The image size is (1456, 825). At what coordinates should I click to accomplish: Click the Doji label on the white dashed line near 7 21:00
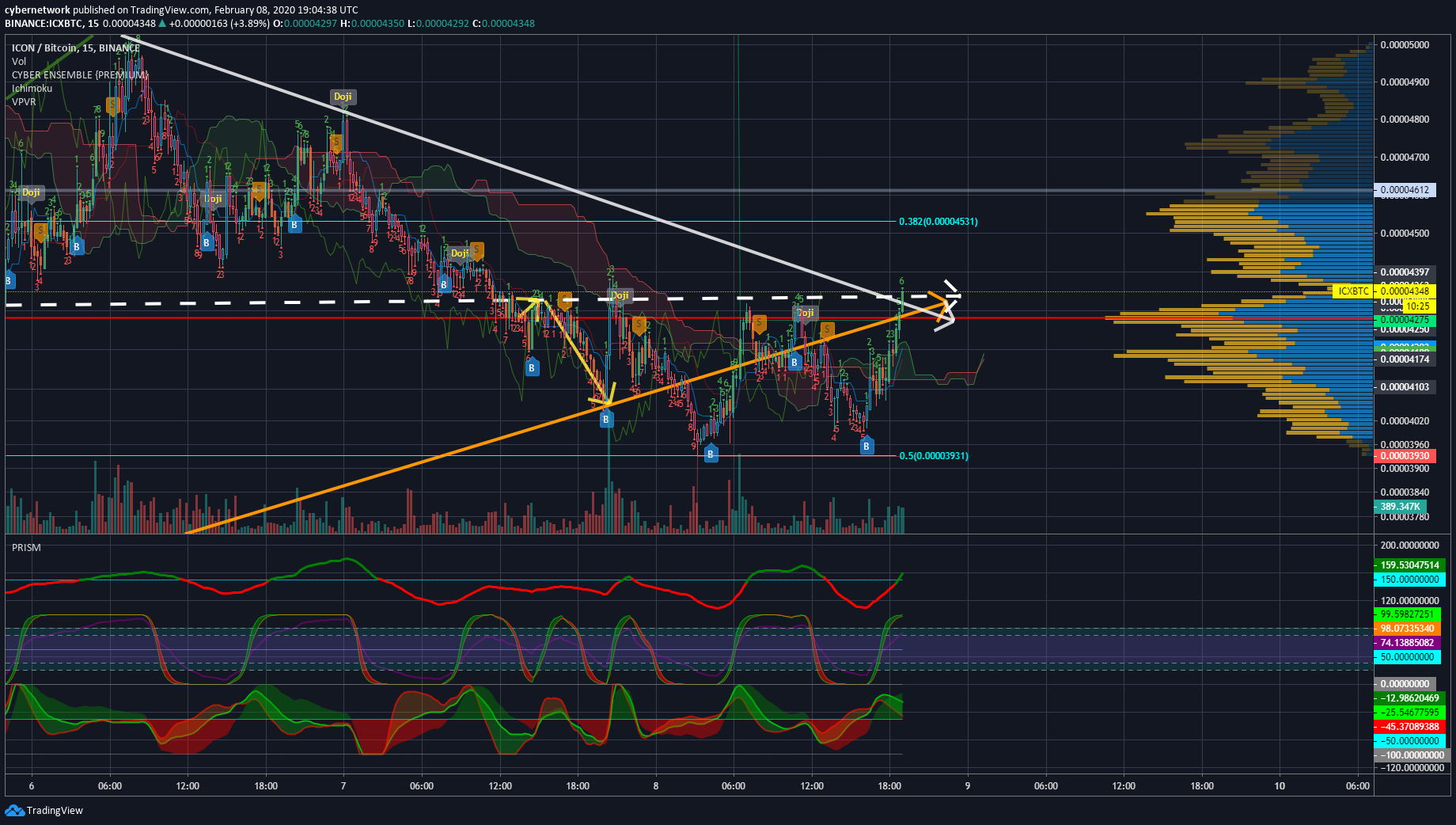point(620,296)
